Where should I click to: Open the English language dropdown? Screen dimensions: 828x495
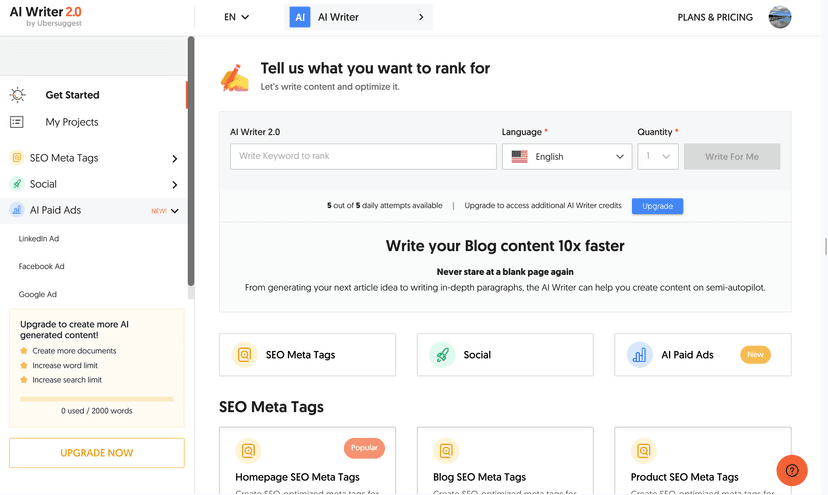tap(567, 156)
